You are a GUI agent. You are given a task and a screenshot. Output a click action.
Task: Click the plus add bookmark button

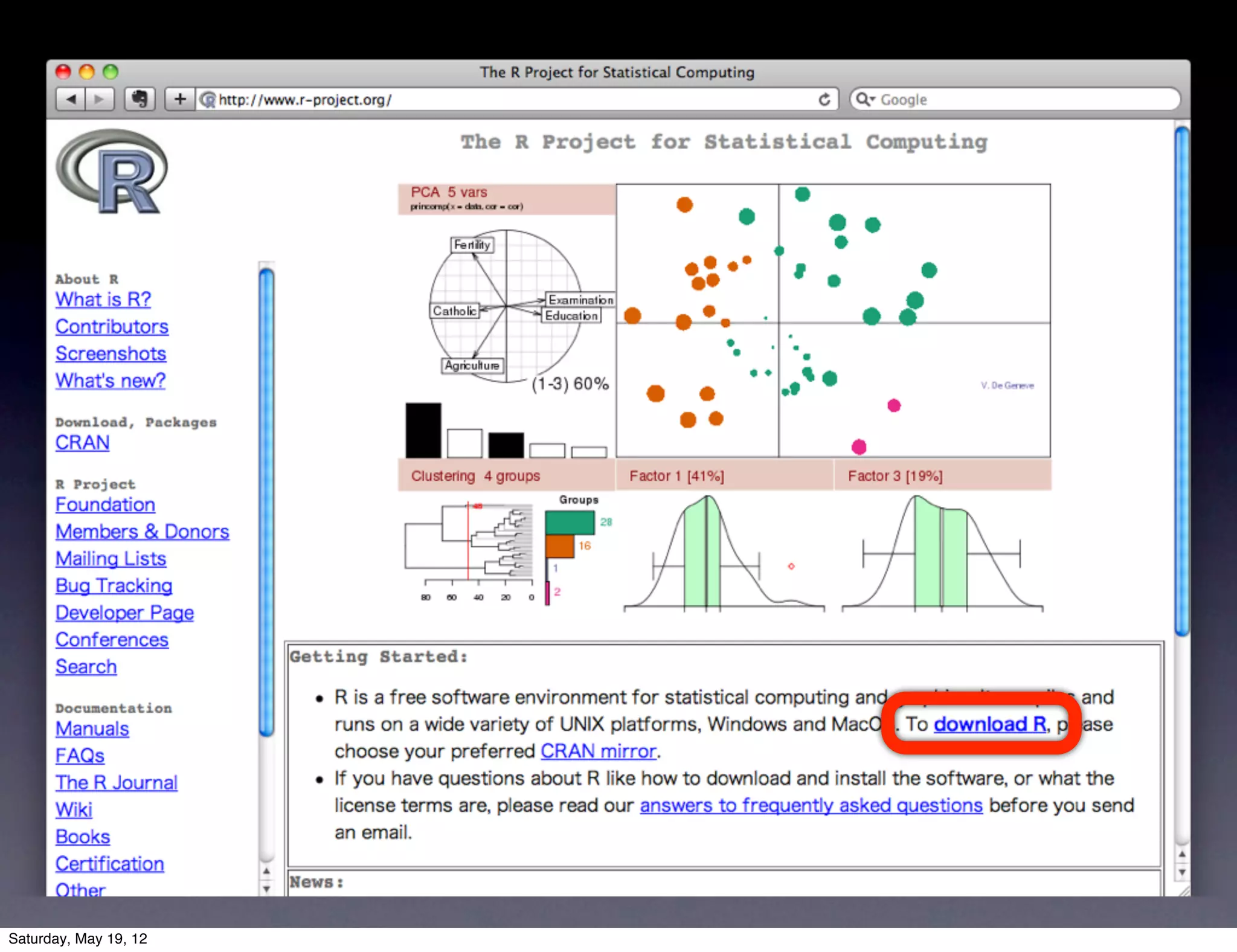179,99
